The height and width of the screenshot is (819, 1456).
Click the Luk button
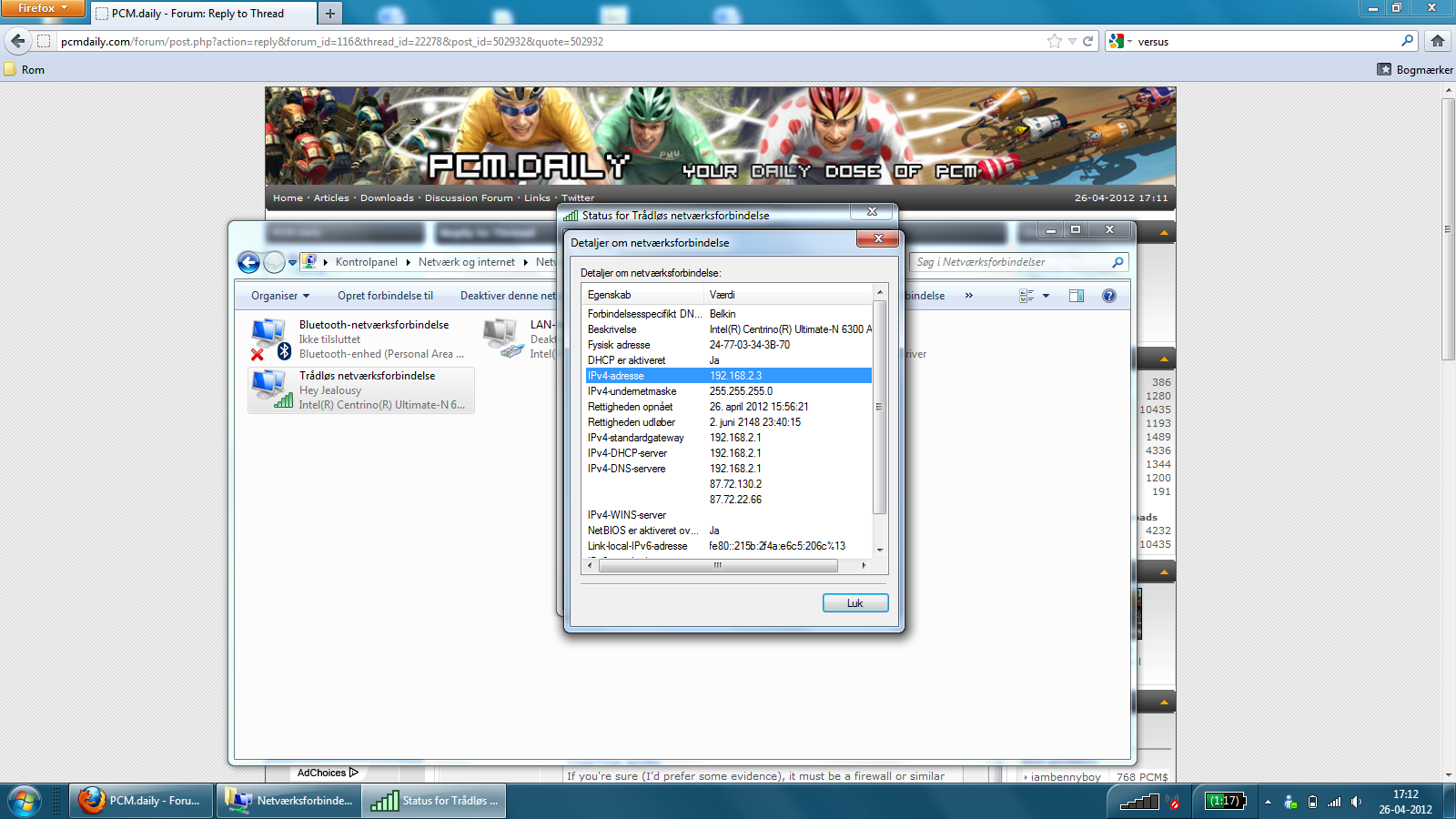854,603
